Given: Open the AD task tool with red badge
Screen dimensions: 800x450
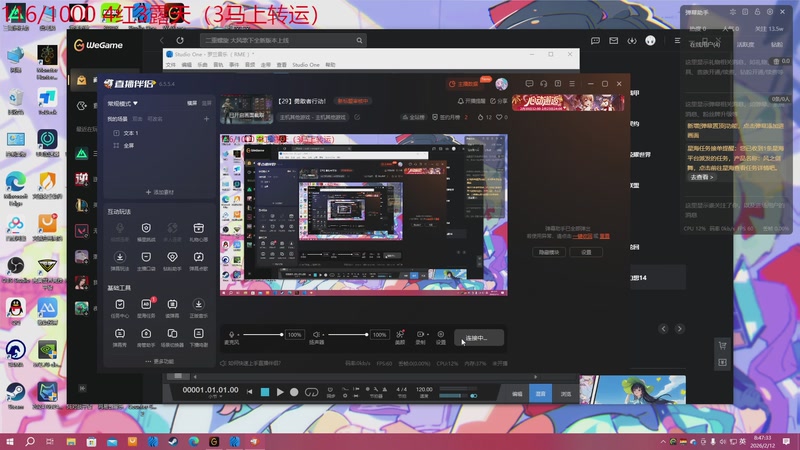Looking at the screenshot, I should pyautogui.click(x=146, y=304).
